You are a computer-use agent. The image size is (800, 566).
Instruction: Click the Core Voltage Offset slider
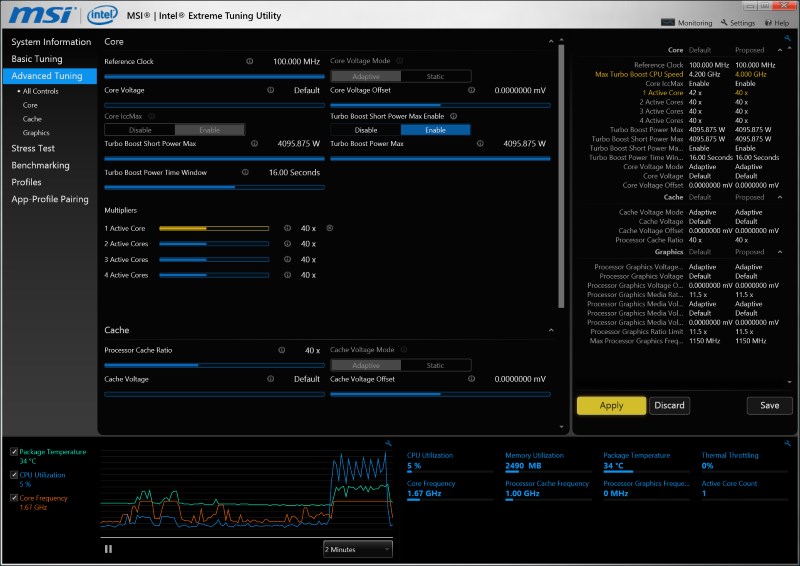440,105
